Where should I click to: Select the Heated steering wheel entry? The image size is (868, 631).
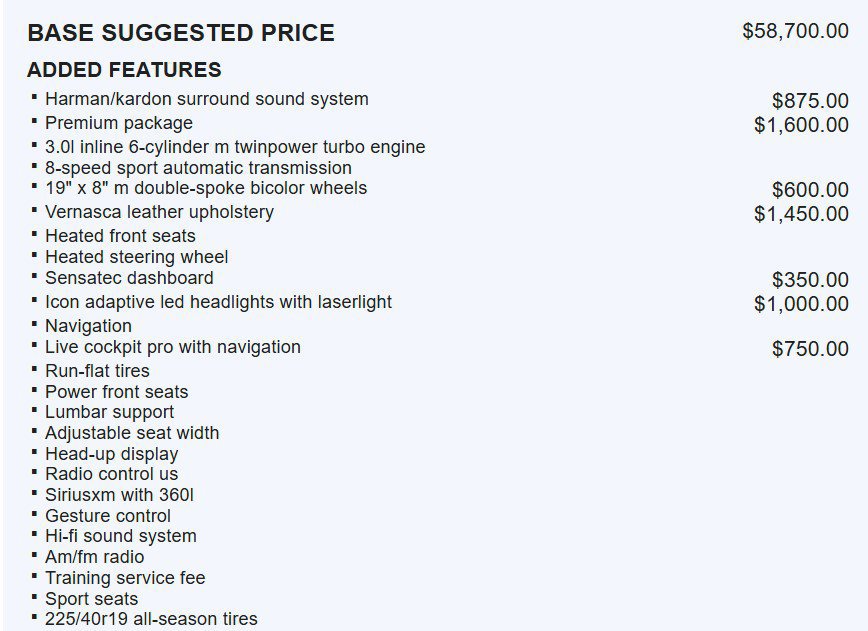pyautogui.click(x=136, y=257)
